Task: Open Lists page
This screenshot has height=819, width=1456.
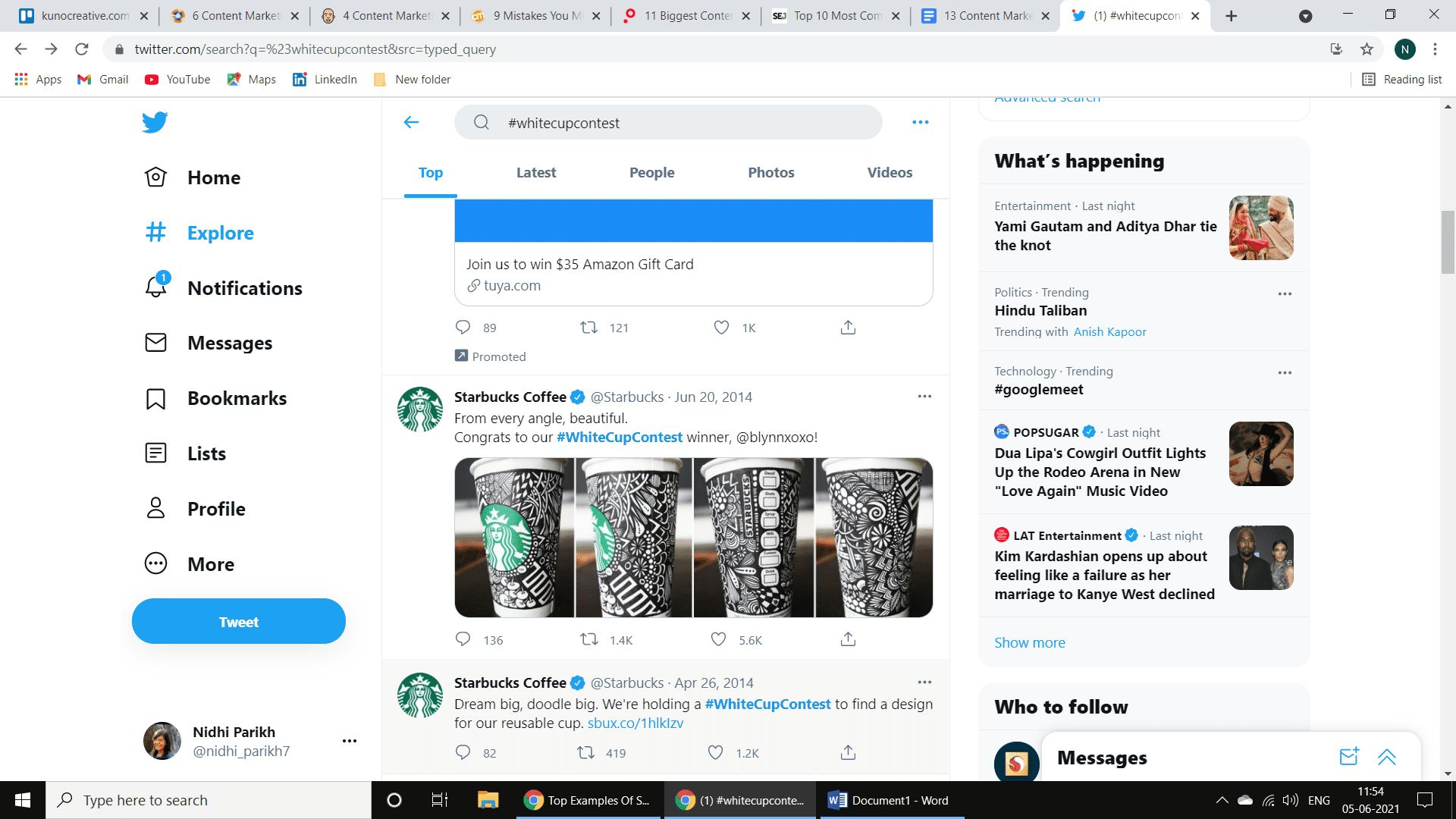Action: pyautogui.click(x=185, y=453)
